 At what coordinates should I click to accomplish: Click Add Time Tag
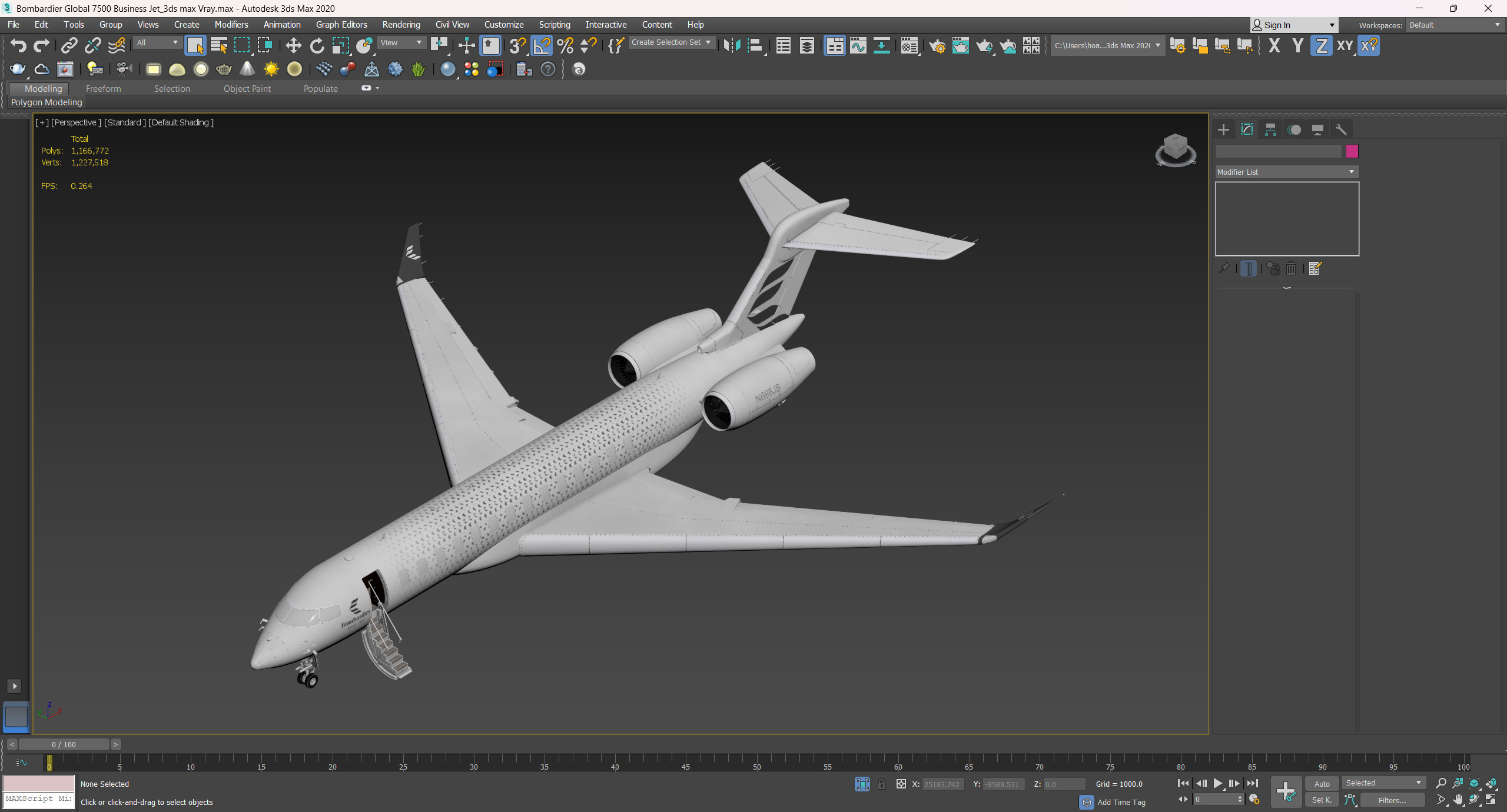coord(1121,802)
